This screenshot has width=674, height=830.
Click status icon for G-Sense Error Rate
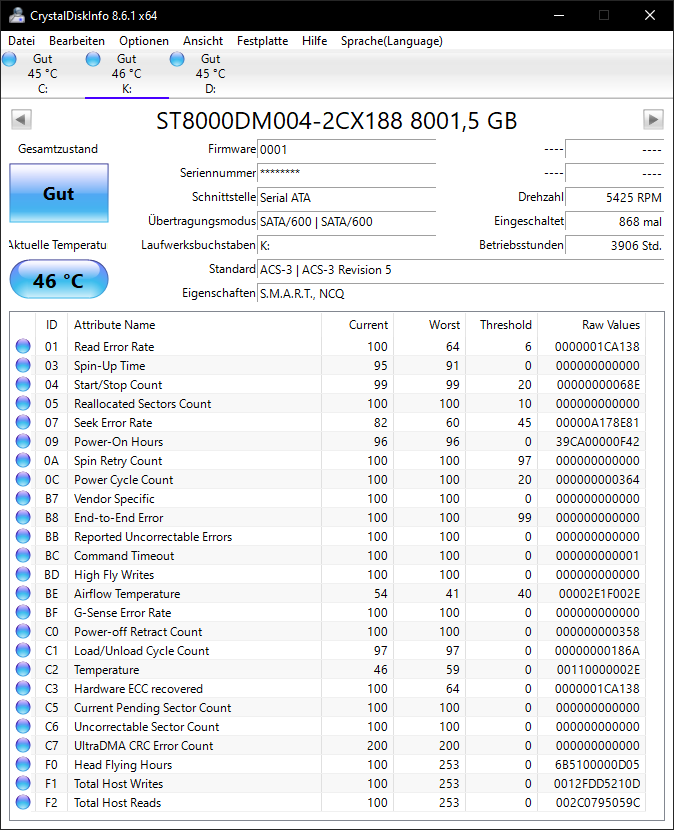[x=23, y=612]
